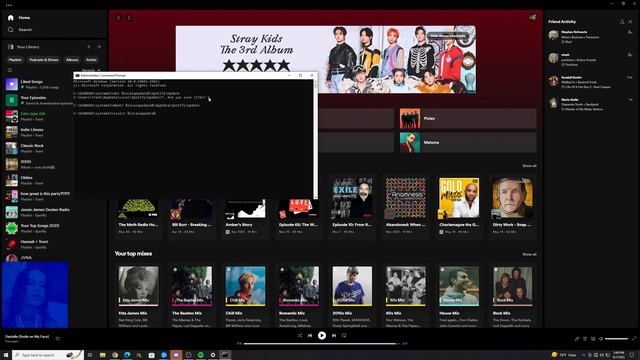Skip to the previous track
The image size is (640, 360).
tap(310, 336)
